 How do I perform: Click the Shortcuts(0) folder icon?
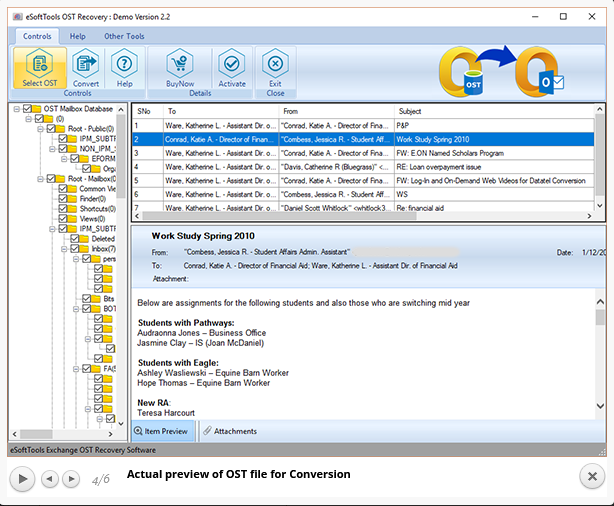tap(72, 209)
